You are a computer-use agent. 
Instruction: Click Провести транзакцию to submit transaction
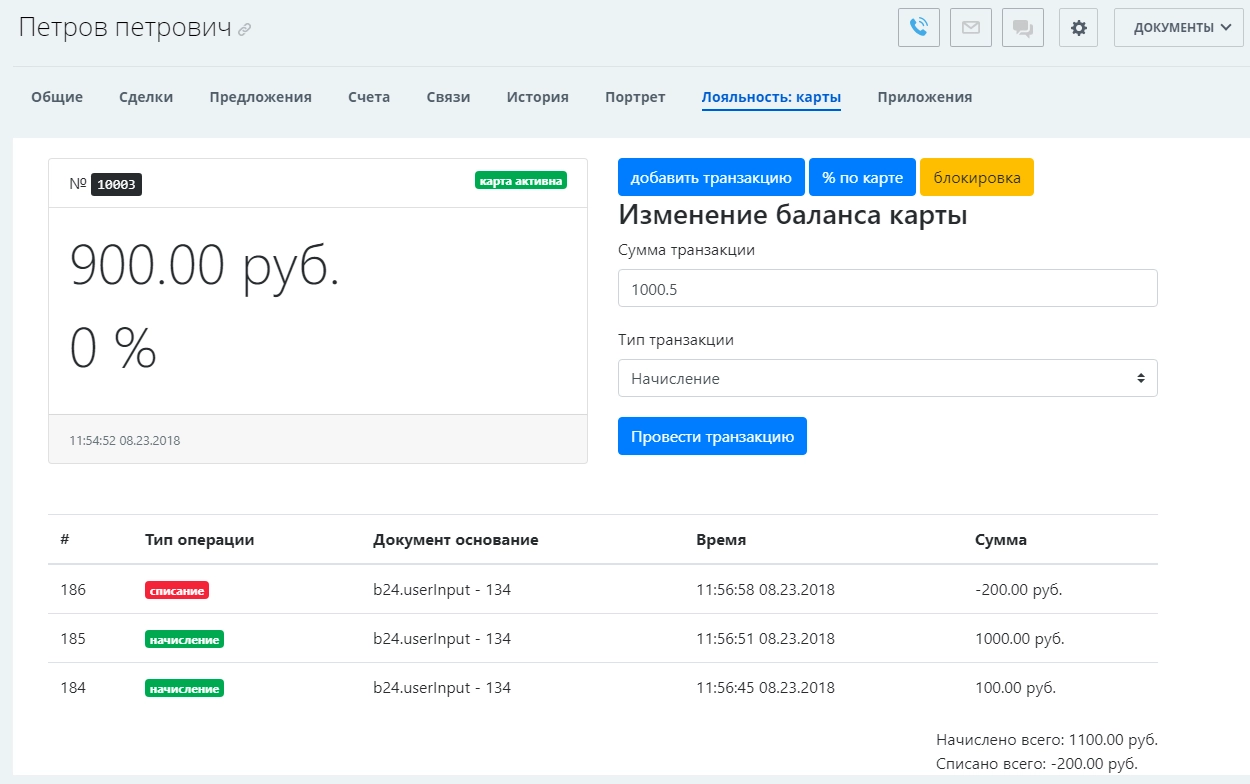(712, 436)
